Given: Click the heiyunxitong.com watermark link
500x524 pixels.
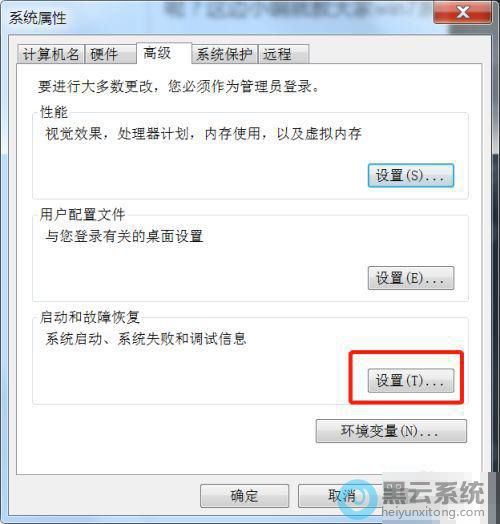Looking at the screenshot, I should tap(433, 512).
